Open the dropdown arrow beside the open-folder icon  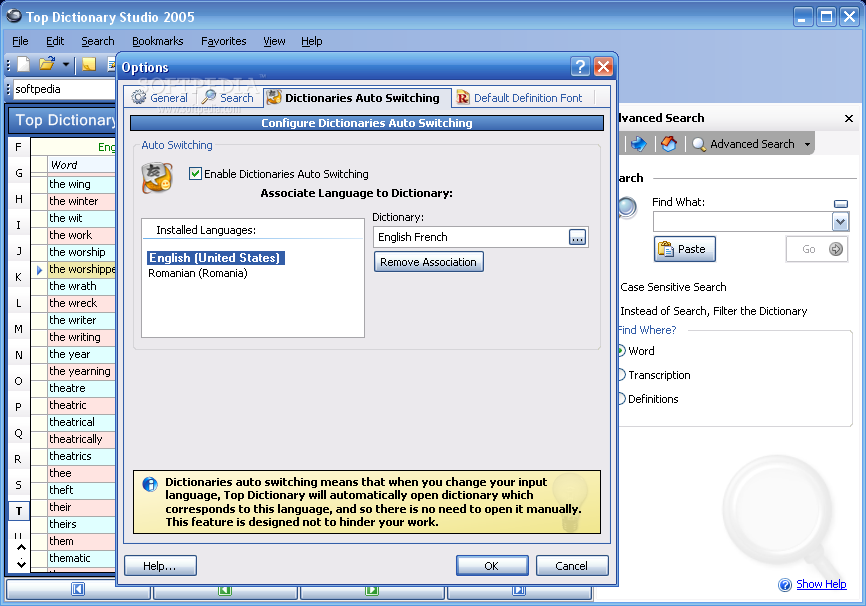(66, 65)
